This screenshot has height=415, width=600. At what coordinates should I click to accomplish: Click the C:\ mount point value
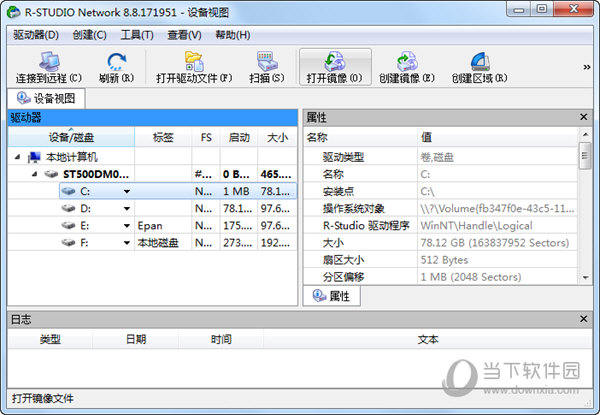427,191
